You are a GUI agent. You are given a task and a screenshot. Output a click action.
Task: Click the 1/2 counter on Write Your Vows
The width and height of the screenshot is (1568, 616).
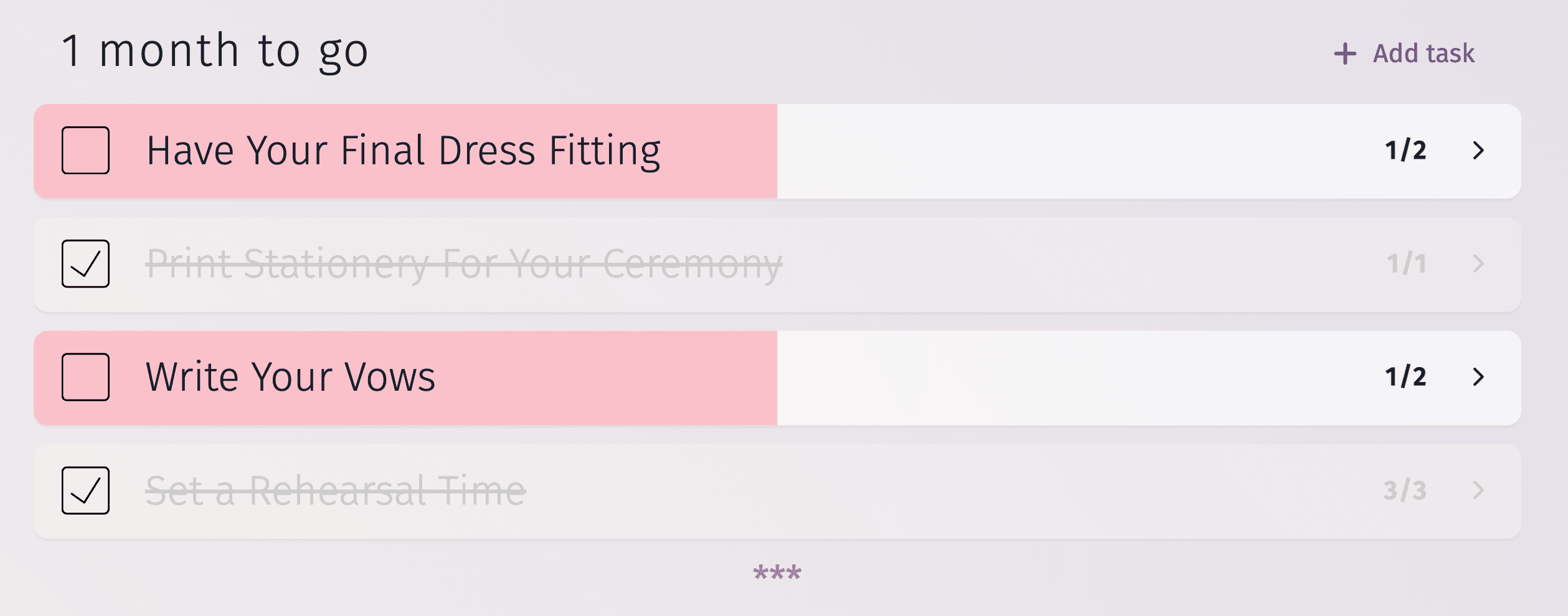point(1405,377)
